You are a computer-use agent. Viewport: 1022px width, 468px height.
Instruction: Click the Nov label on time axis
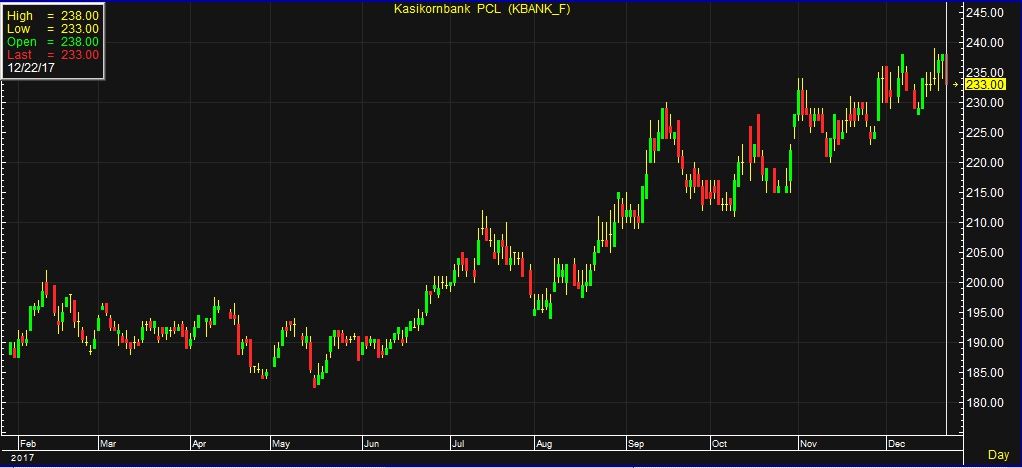point(809,444)
